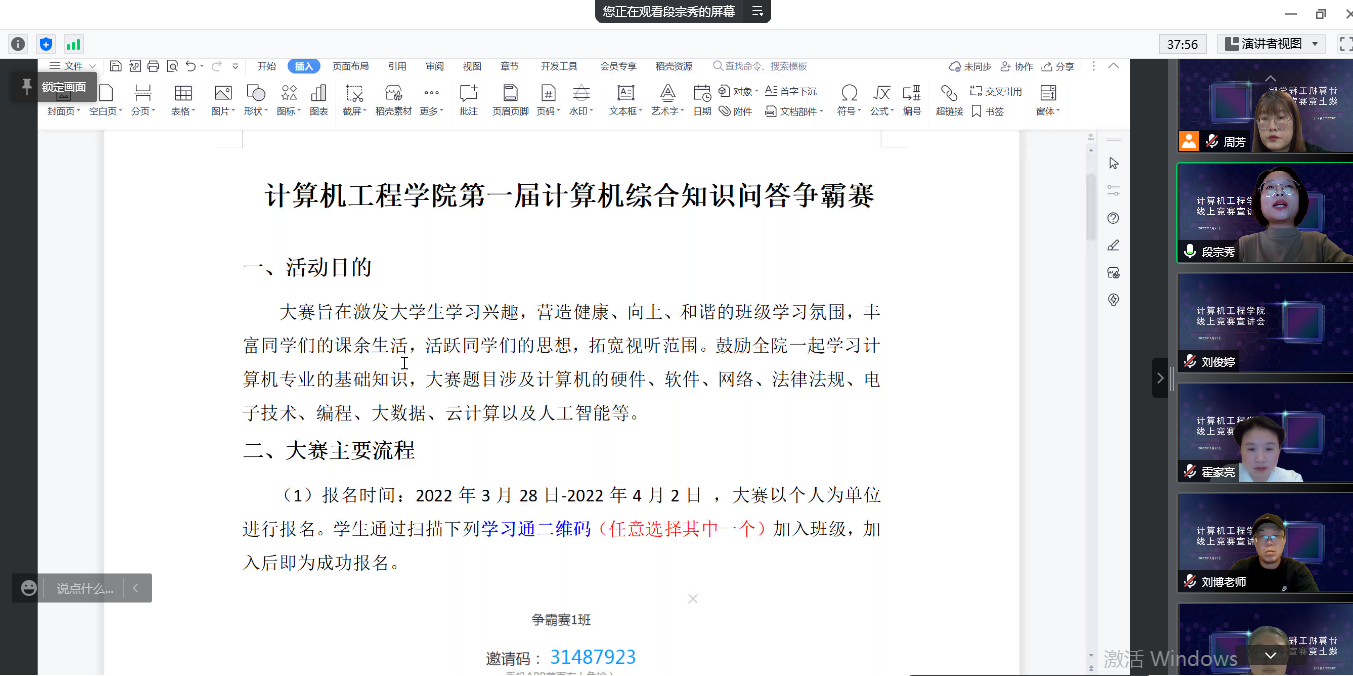Expand the 表格 table dropdown
The width and height of the screenshot is (1353, 676).
click(183, 111)
